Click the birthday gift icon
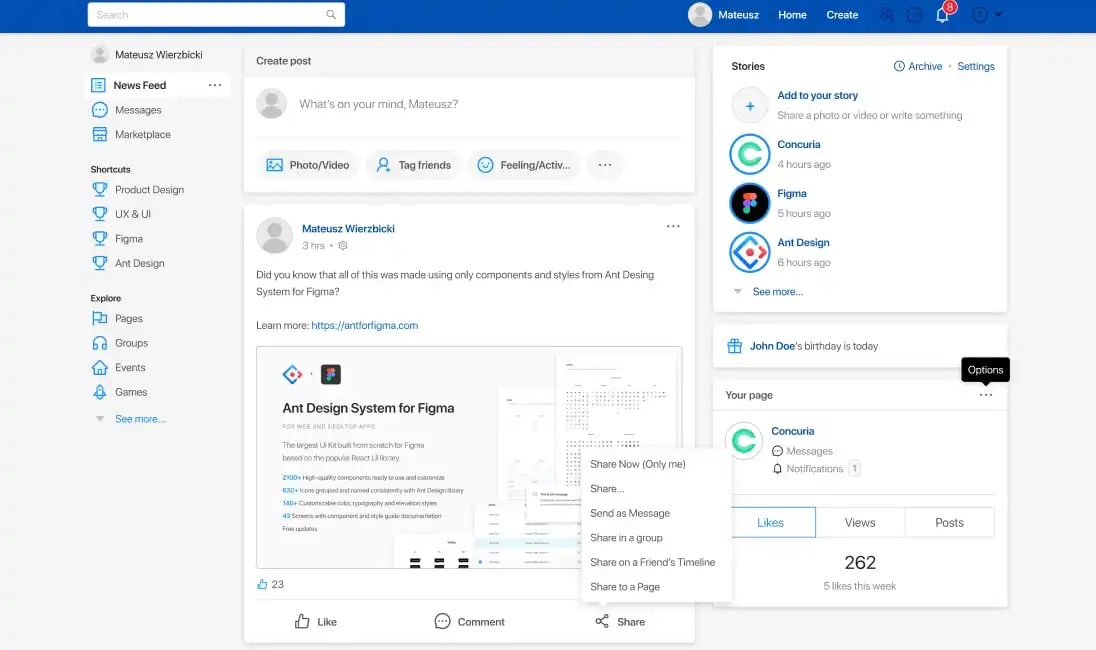 (735, 346)
